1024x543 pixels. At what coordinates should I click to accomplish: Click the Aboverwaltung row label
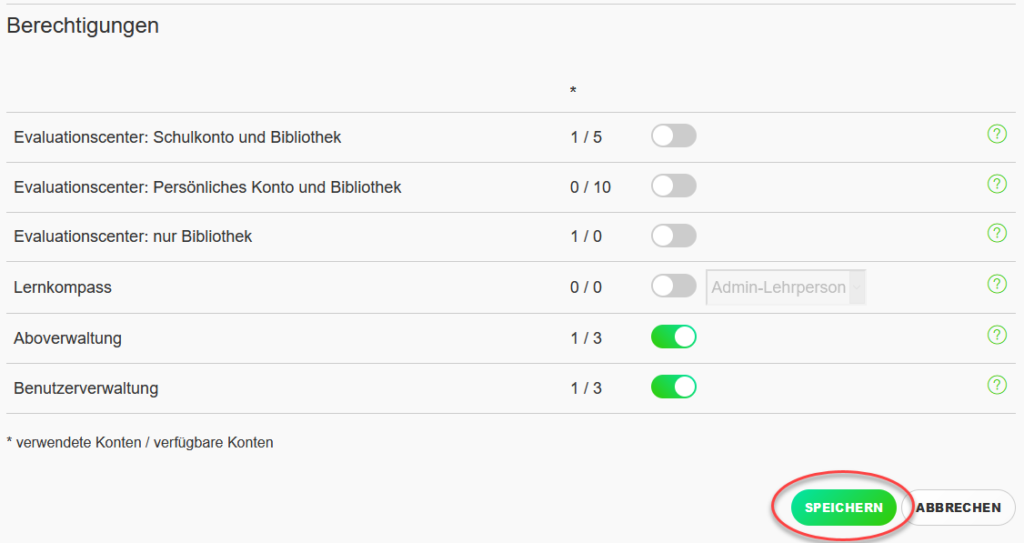coord(68,338)
